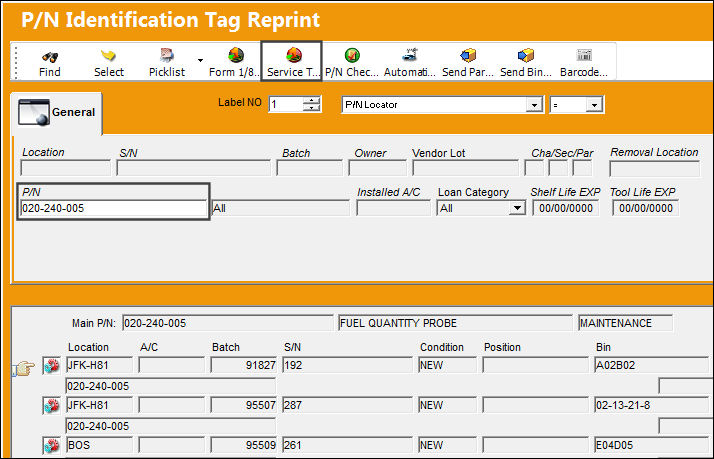Click the part icon for batch 95509
The height and width of the screenshot is (459, 714).
51,445
